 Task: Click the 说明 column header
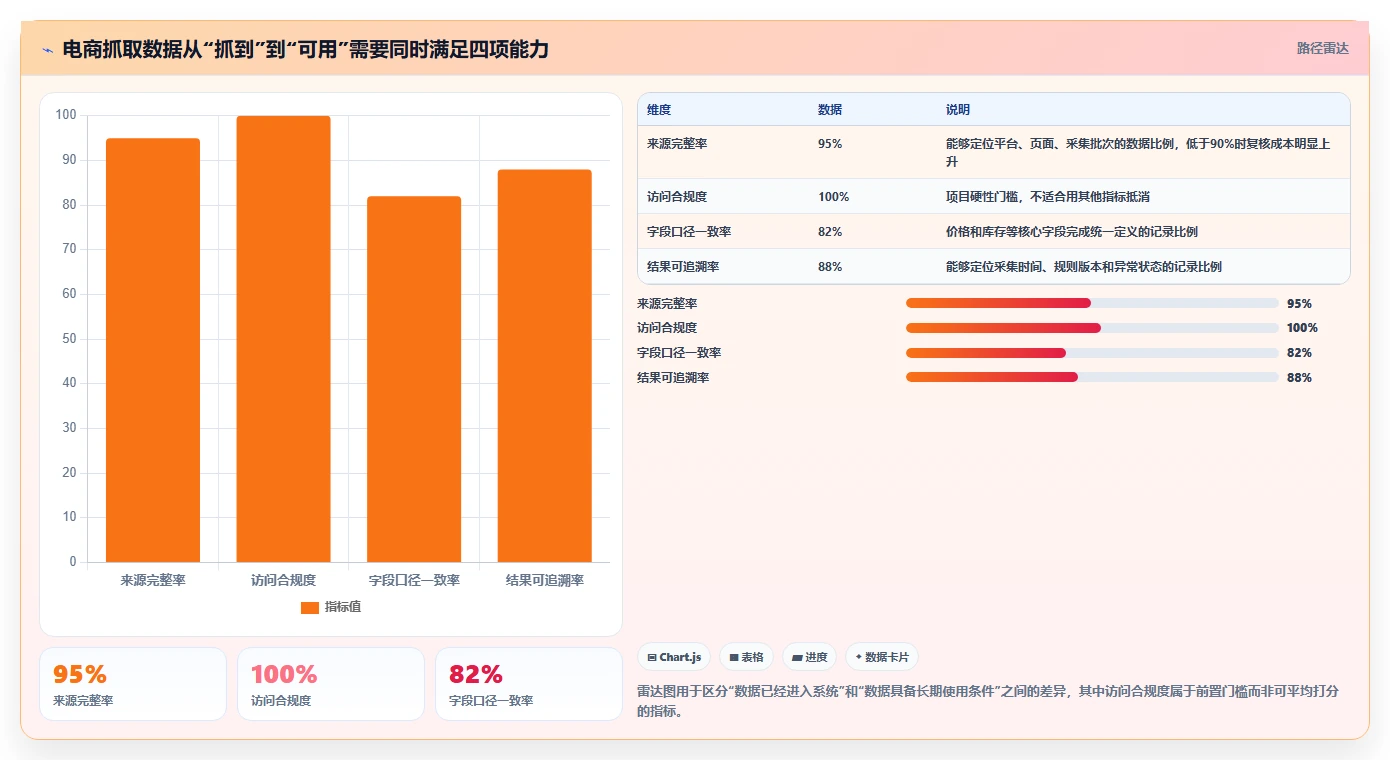(958, 110)
